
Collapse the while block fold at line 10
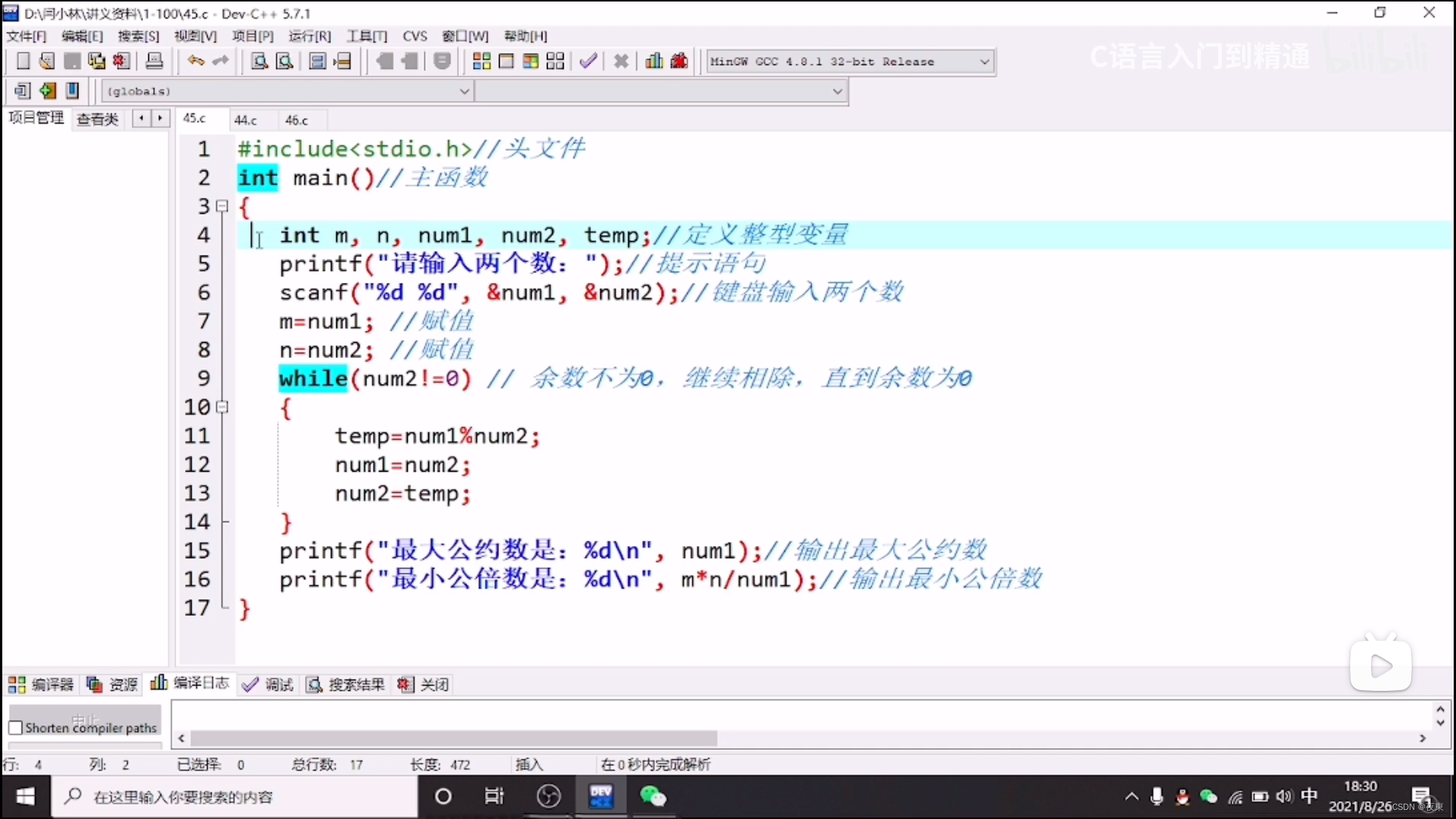pos(222,407)
